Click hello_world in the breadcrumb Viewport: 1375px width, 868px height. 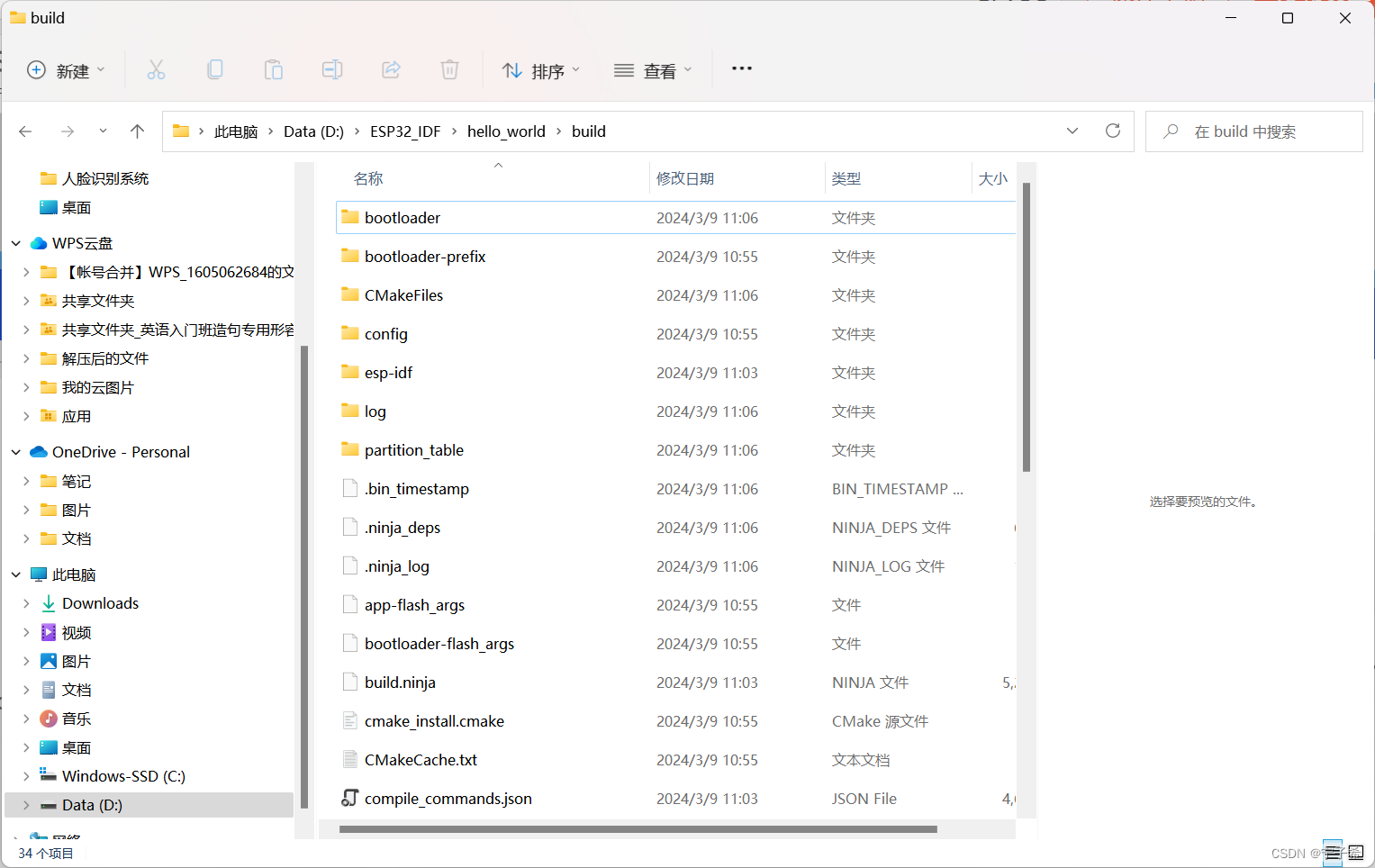tap(506, 131)
